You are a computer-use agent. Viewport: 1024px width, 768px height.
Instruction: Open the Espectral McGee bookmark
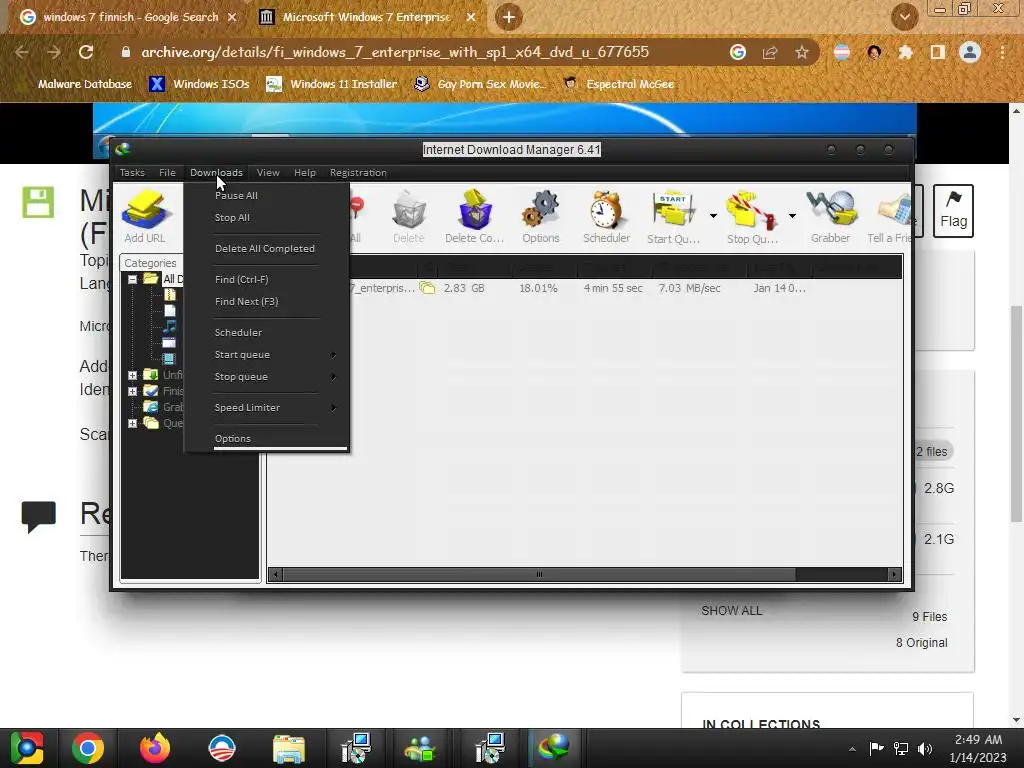[x=619, y=84]
